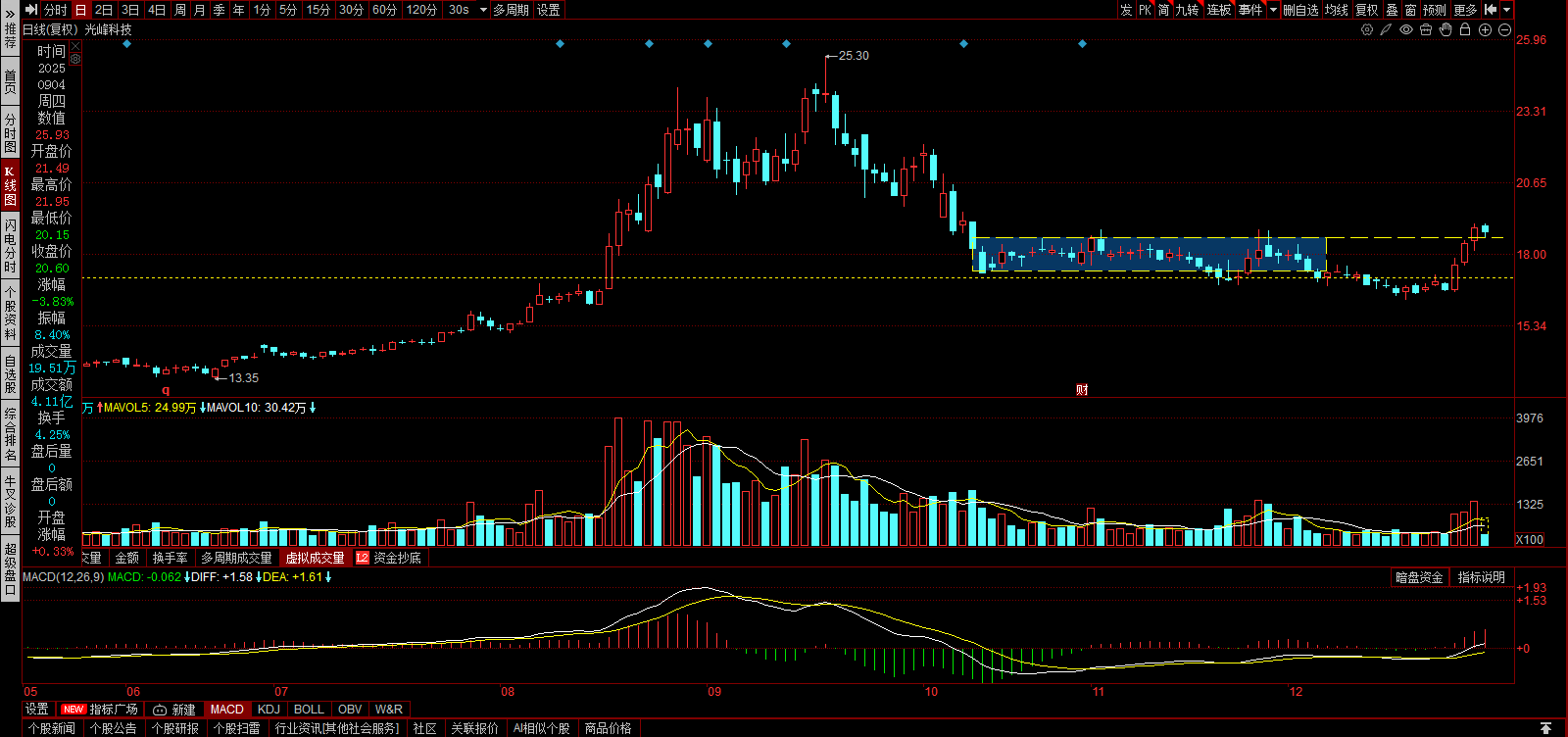Enable 九转 indicator
The width and height of the screenshot is (1568, 737).
(1188, 10)
